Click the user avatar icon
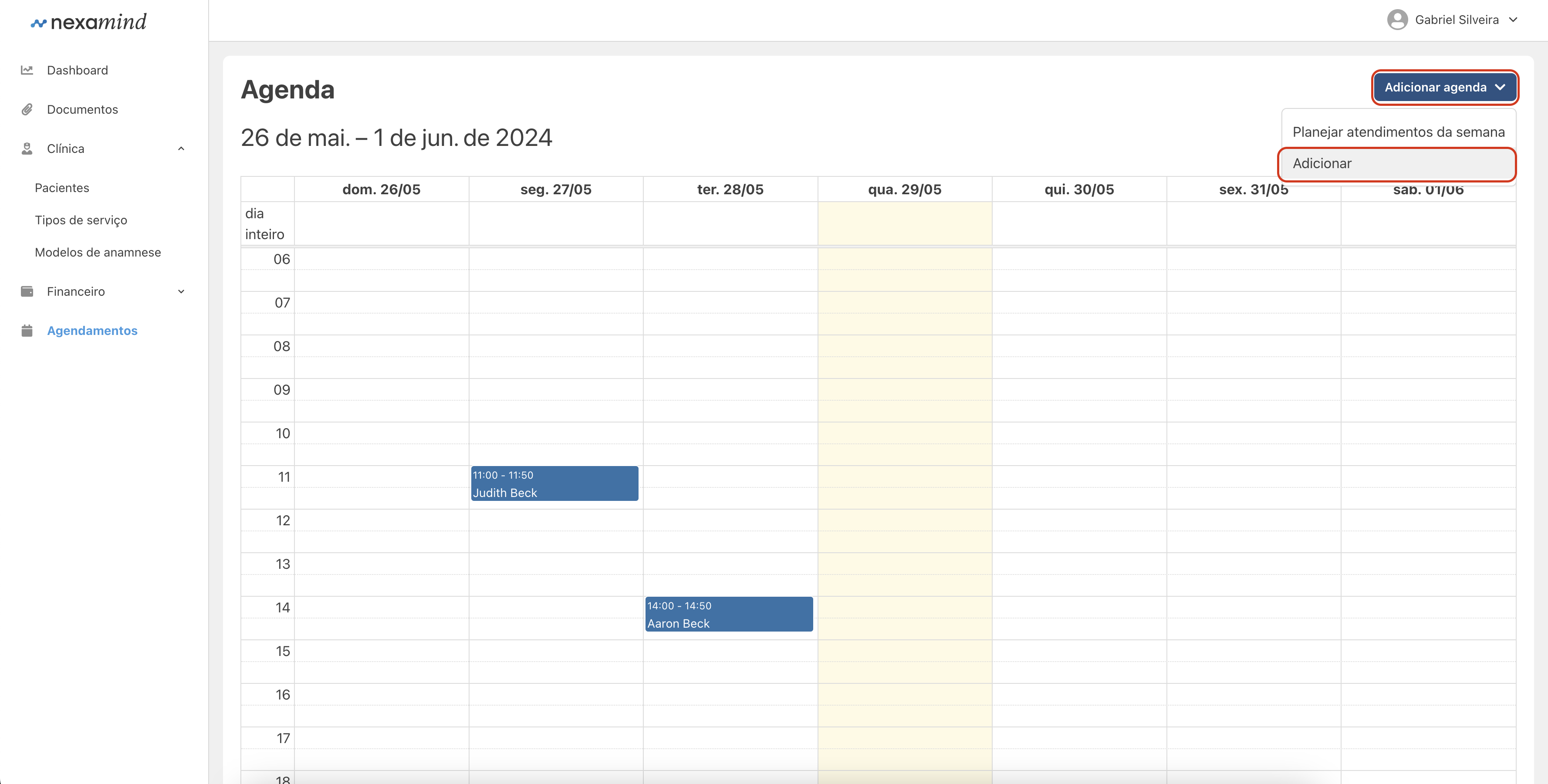The height and width of the screenshot is (784, 1548). 1397,20
